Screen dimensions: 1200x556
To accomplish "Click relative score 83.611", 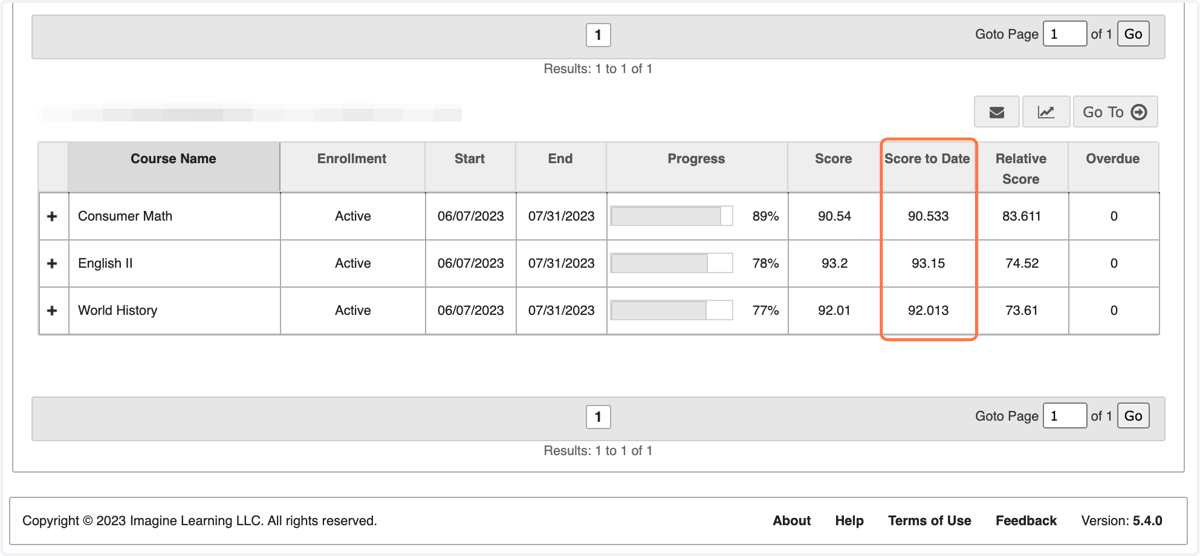I will click(1022, 216).
